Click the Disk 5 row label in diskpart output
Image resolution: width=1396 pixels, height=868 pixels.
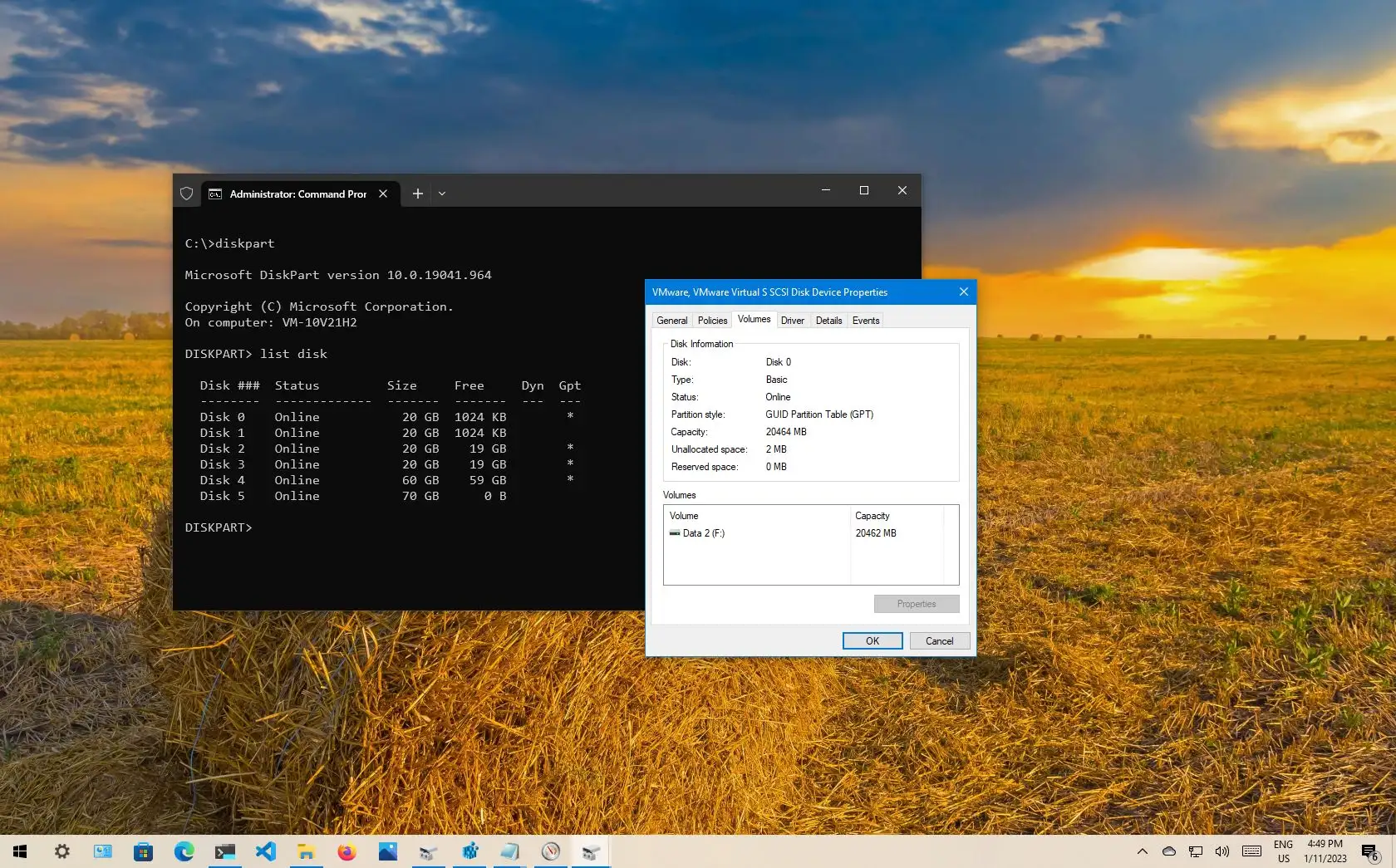pos(222,496)
